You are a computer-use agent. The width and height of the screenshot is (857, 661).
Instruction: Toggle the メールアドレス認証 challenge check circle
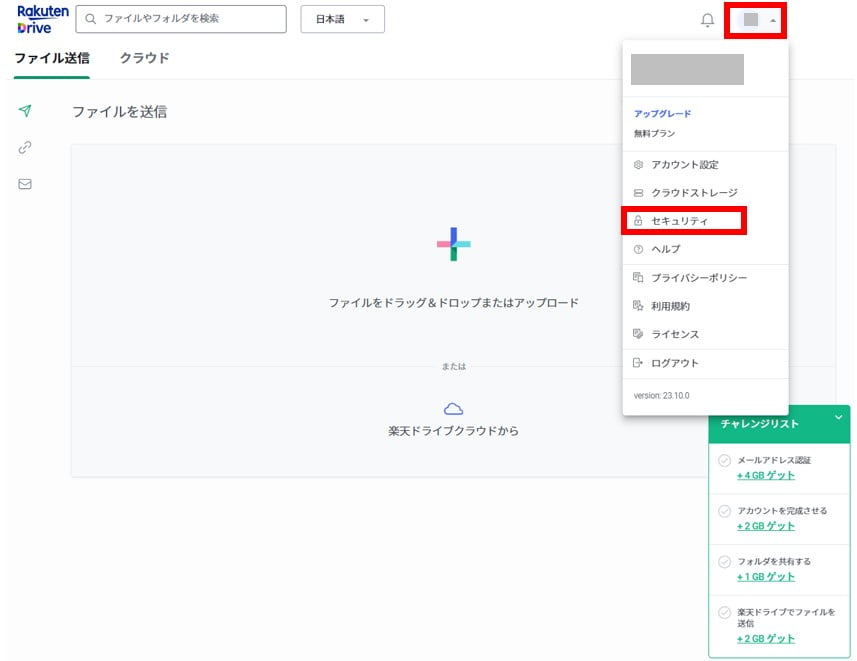(x=724, y=461)
